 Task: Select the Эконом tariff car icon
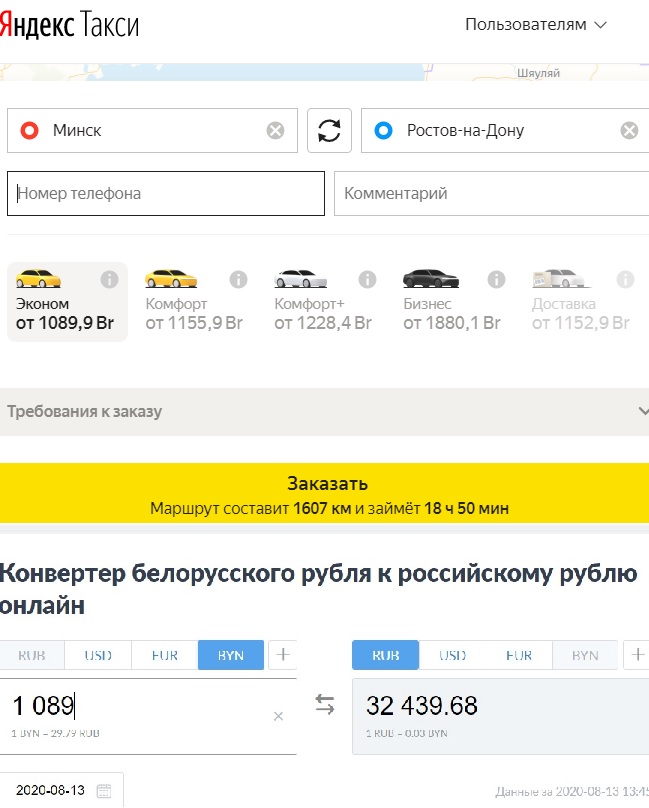[38, 278]
